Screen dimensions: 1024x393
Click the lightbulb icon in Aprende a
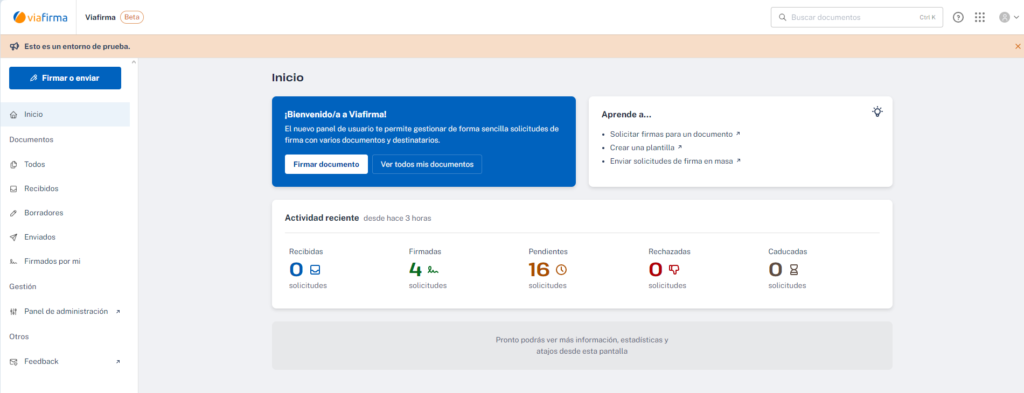877,112
